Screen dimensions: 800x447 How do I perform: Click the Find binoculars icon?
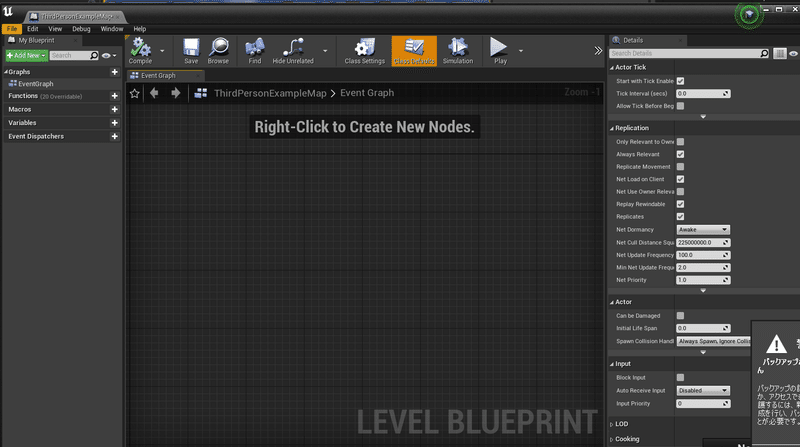255,51
